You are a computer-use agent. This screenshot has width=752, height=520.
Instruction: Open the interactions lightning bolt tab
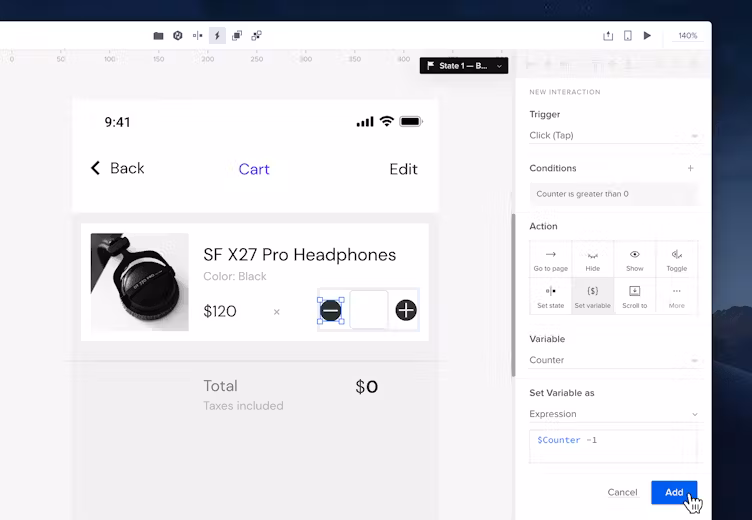tap(217, 35)
